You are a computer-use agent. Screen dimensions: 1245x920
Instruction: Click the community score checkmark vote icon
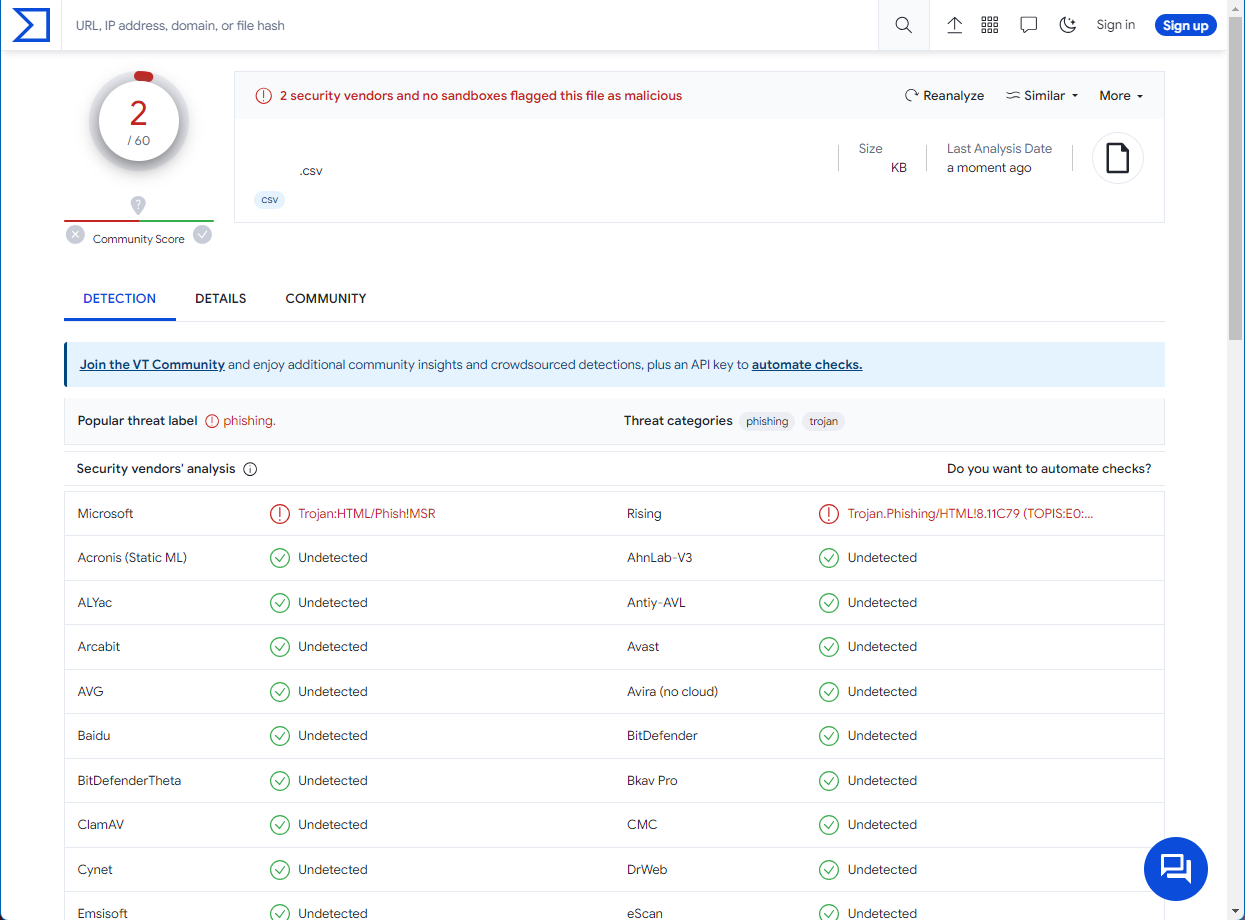(203, 235)
